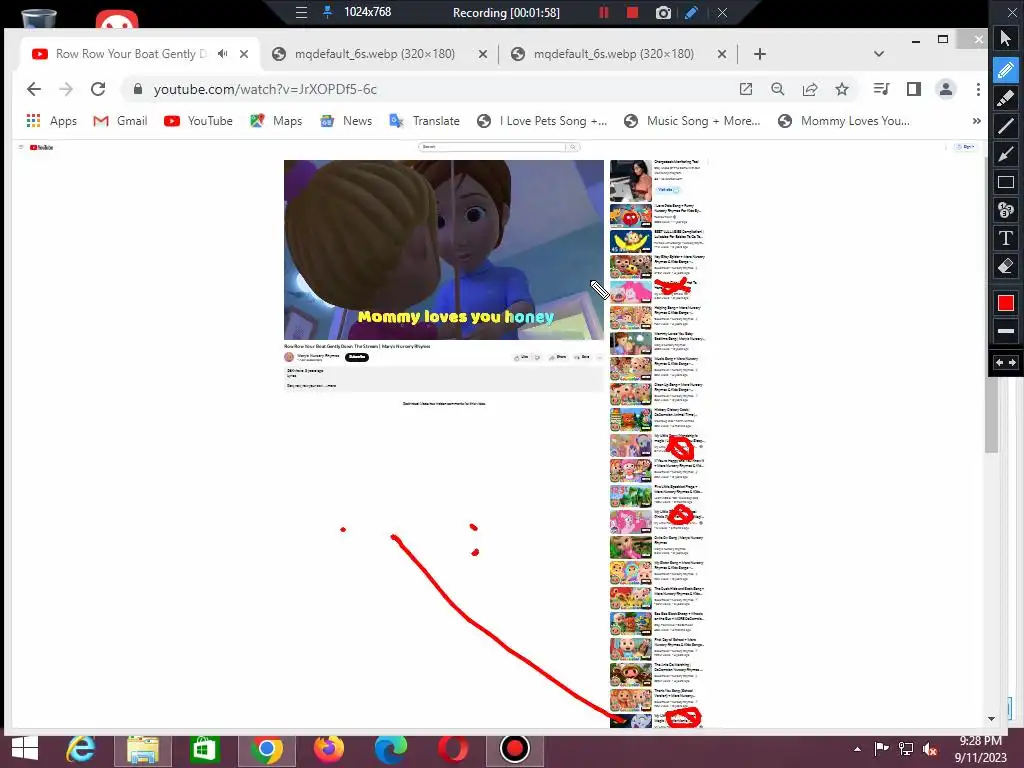Take a screenshot with the camera icon
This screenshot has height=768, width=1024.
coord(663,12)
